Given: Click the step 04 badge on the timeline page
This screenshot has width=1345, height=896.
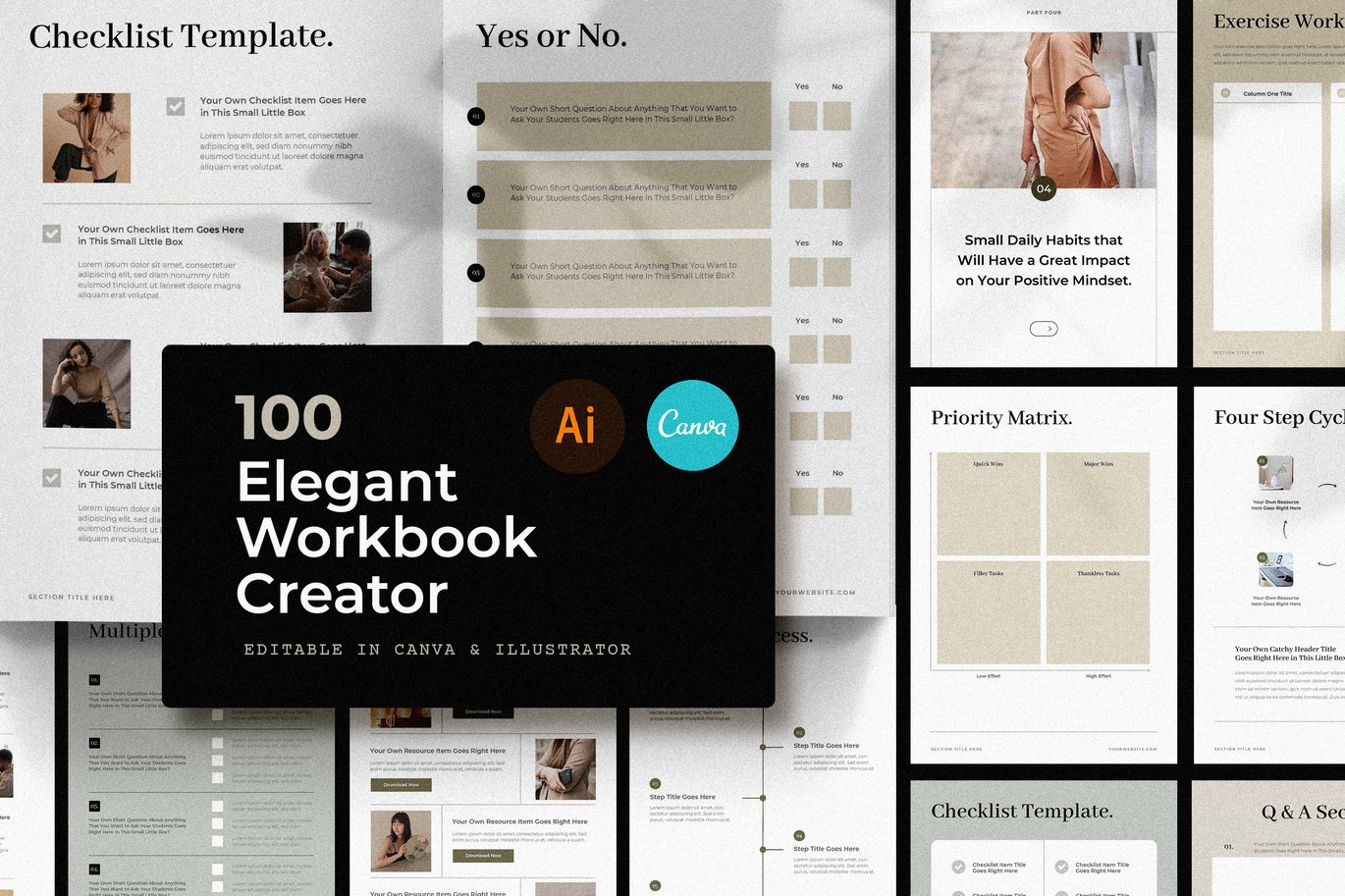Looking at the screenshot, I should [799, 835].
